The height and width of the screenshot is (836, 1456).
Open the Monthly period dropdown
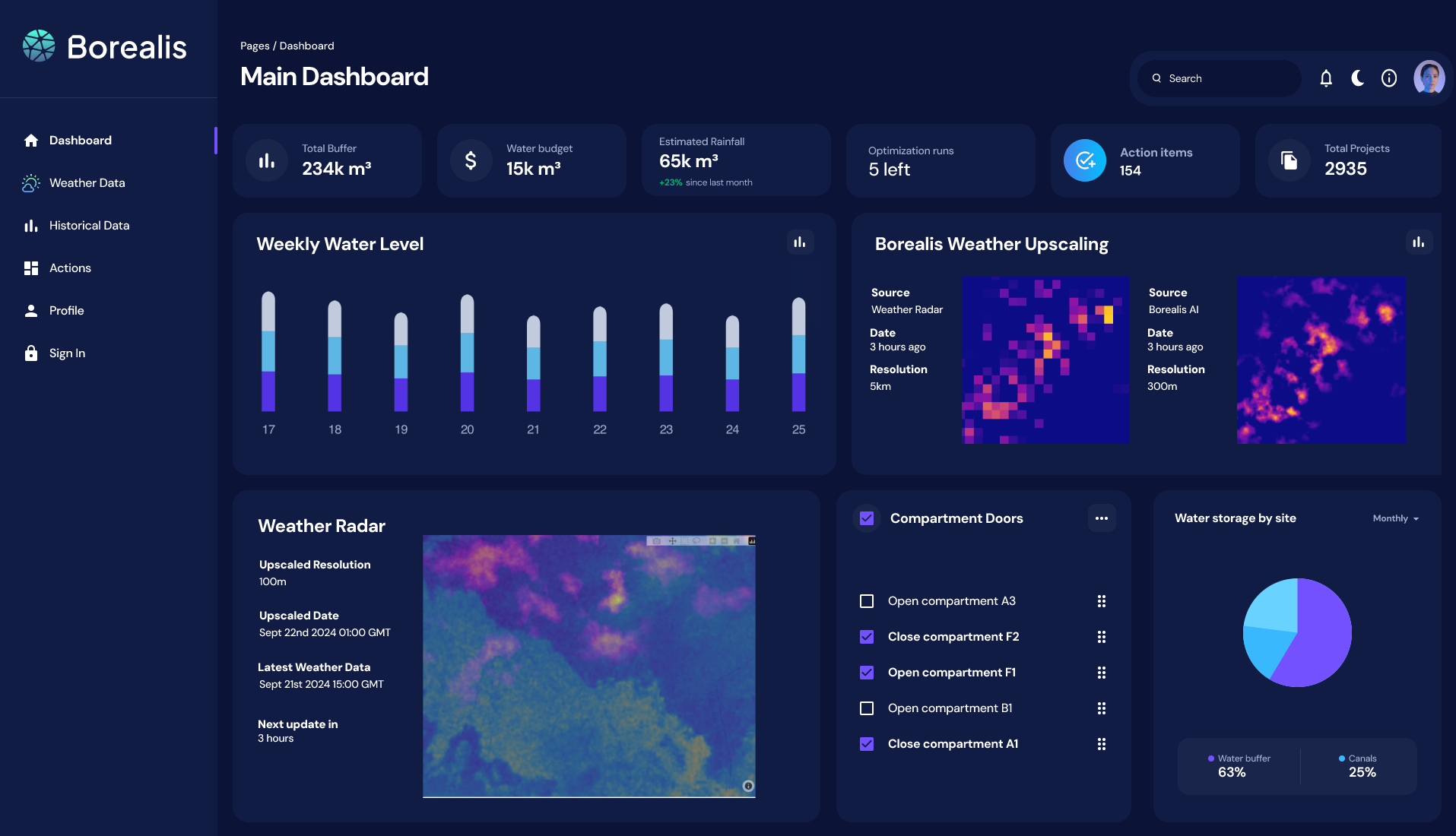(1396, 518)
